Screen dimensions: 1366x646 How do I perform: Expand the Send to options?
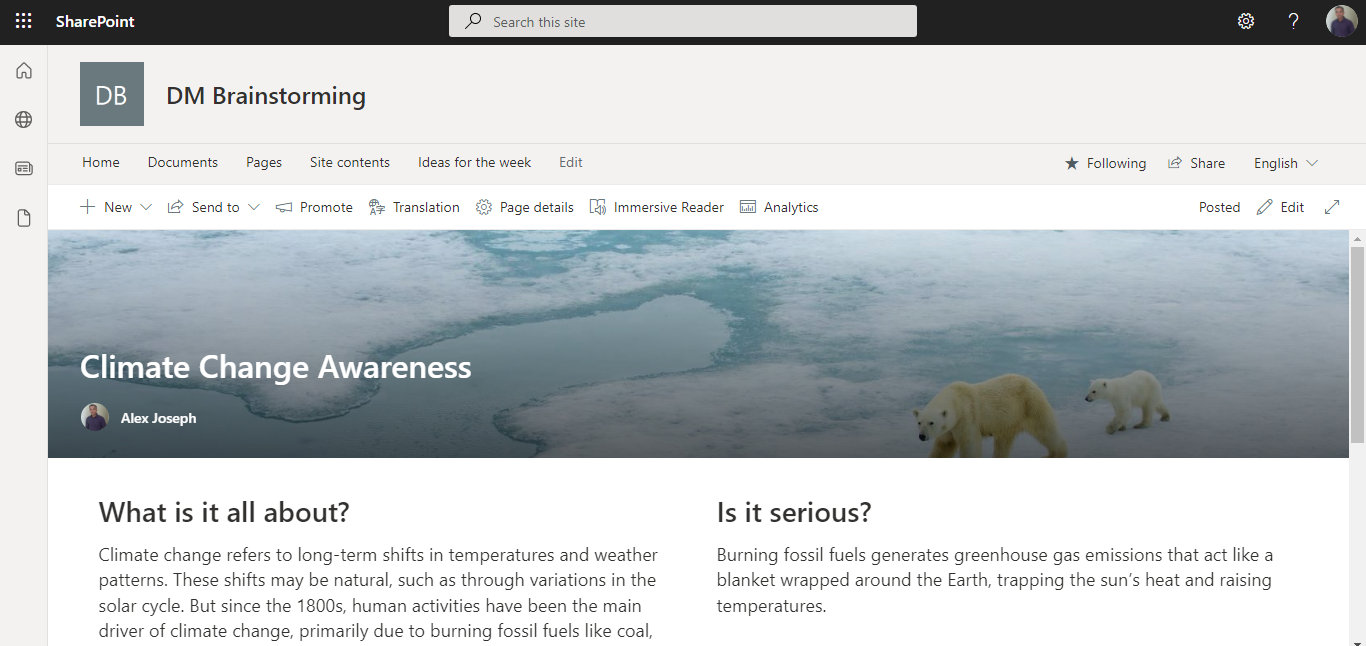tap(213, 207)
